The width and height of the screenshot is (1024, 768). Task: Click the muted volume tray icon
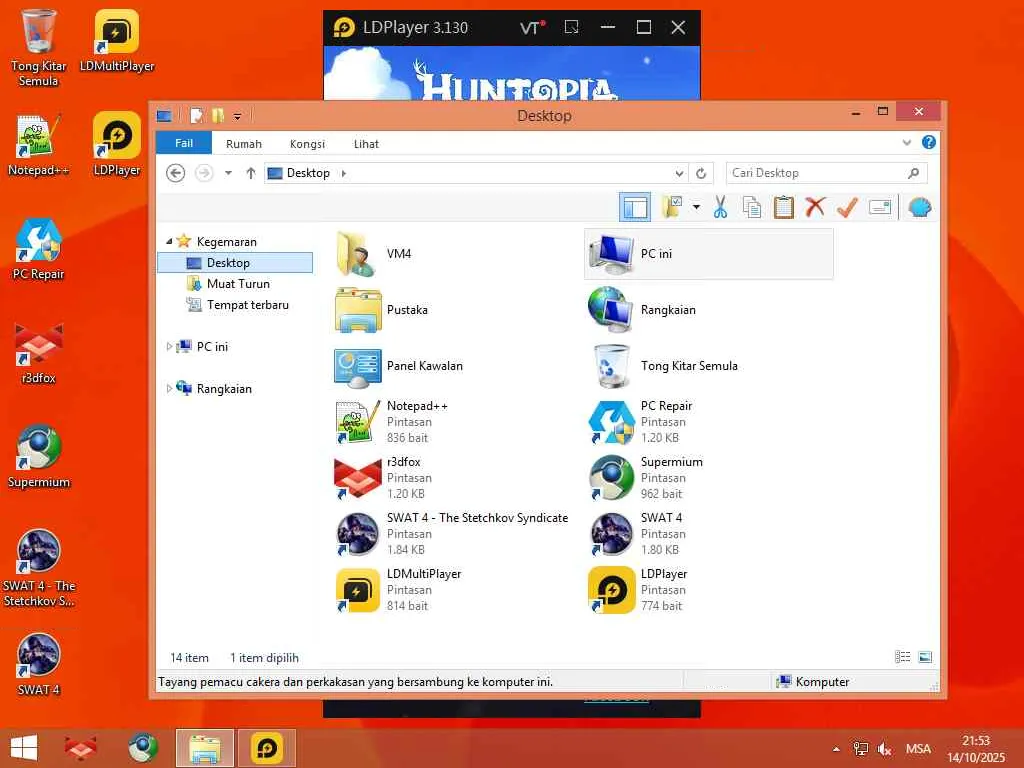click(x=885, y=749)
